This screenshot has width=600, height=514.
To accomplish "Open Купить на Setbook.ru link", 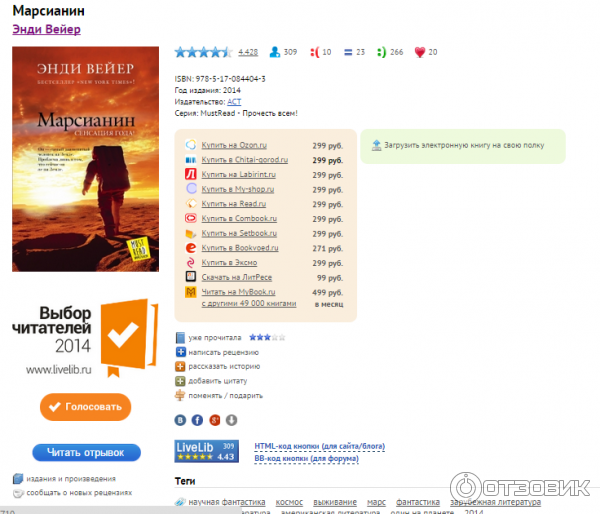I will pyautogui.click(x=239, y=233).
